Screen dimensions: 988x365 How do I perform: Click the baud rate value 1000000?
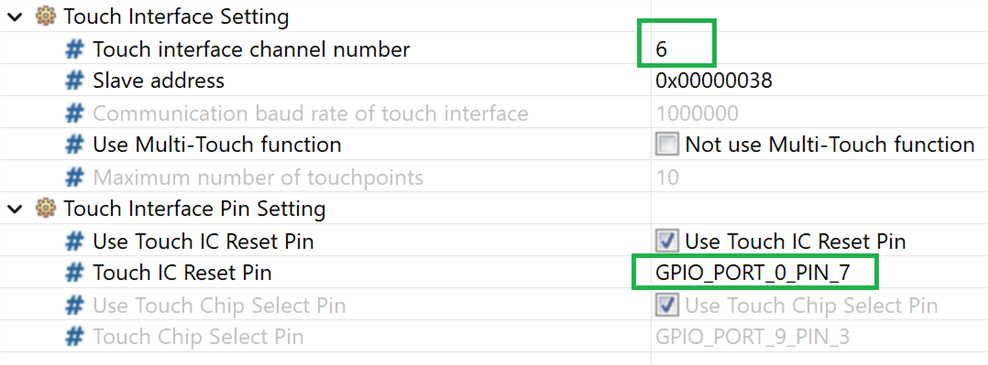coord(697,113)
